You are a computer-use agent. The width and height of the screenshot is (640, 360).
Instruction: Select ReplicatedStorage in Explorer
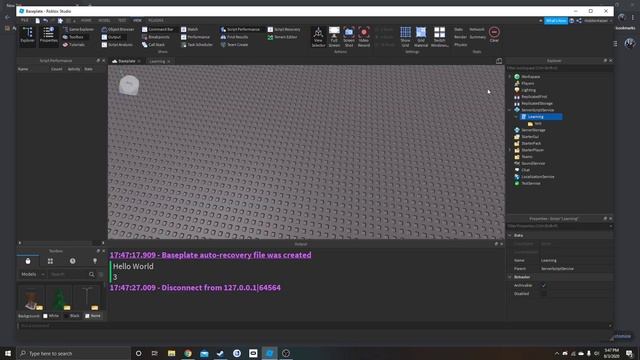[536, 103]
